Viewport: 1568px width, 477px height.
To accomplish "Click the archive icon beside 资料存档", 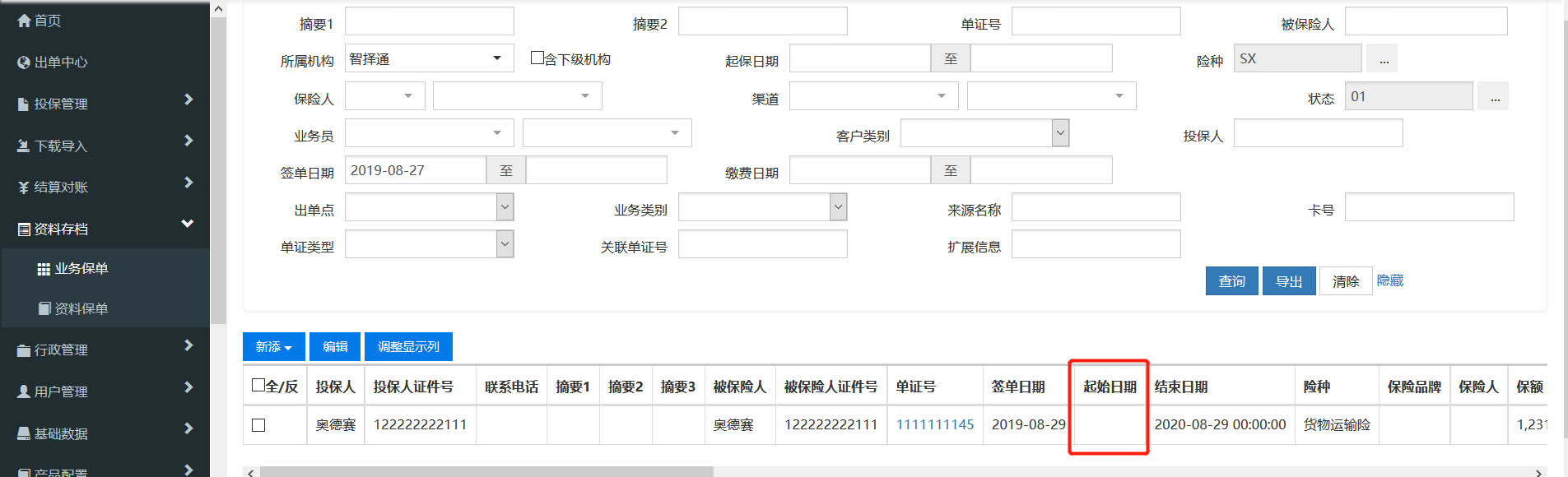I will 24,229.
